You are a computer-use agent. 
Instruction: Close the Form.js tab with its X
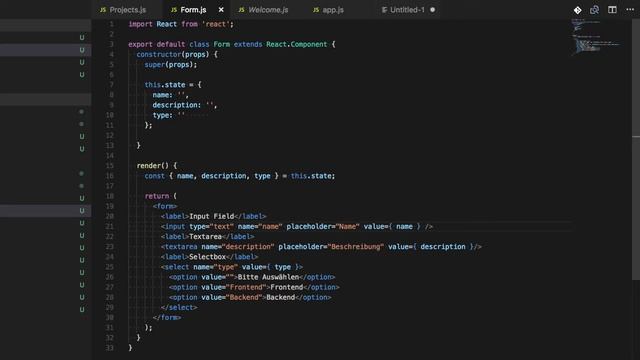click(221, 10)
